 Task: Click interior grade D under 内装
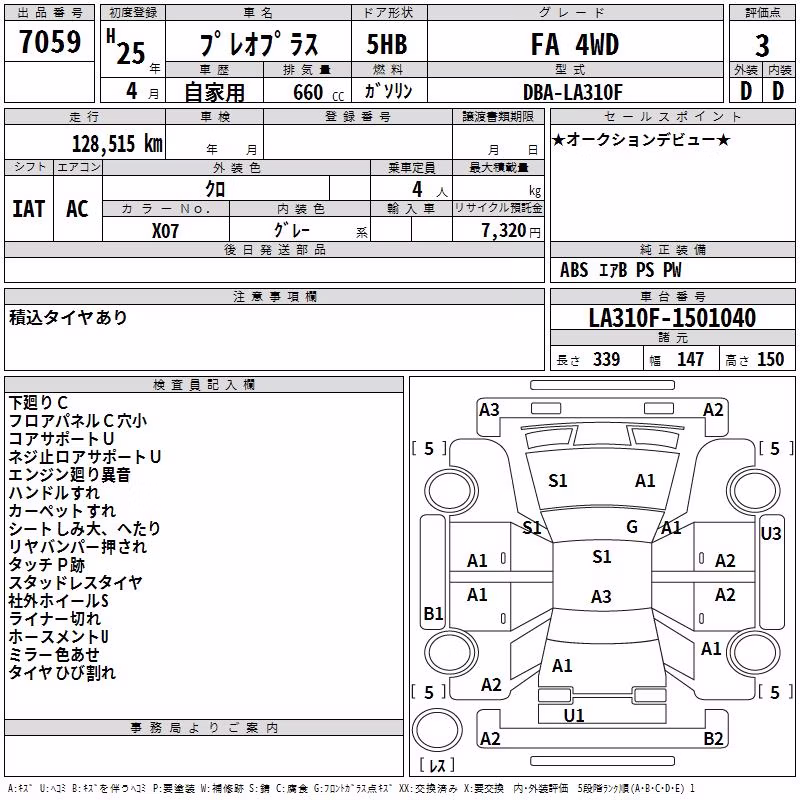click(x=778, y=91)
